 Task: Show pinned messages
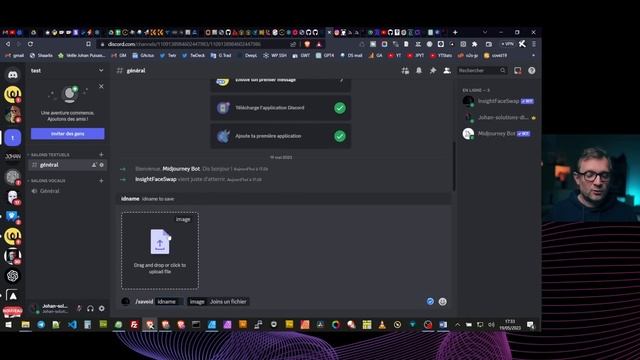[433, 71]
